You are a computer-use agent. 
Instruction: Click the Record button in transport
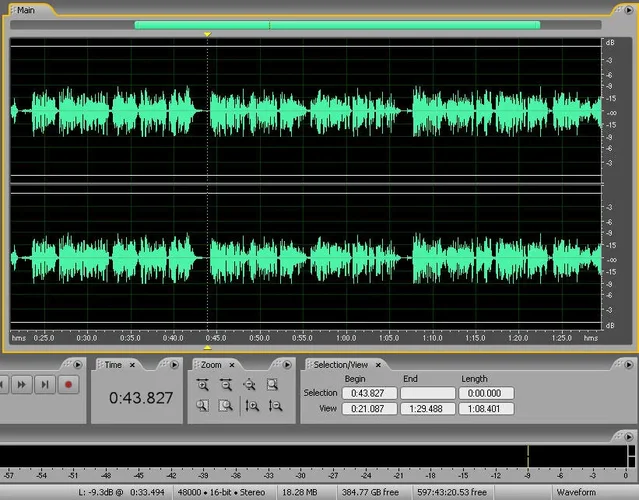coord(68,384)
